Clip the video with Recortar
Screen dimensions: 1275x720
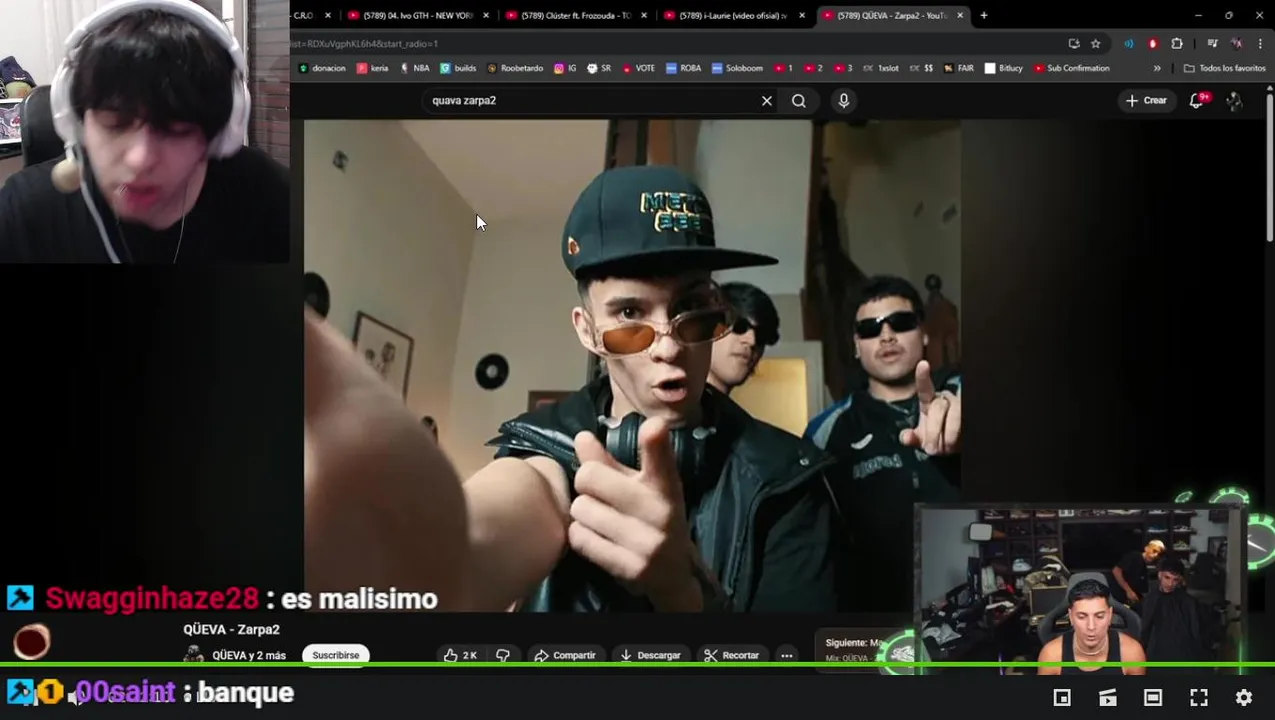[x=731, y=655]
